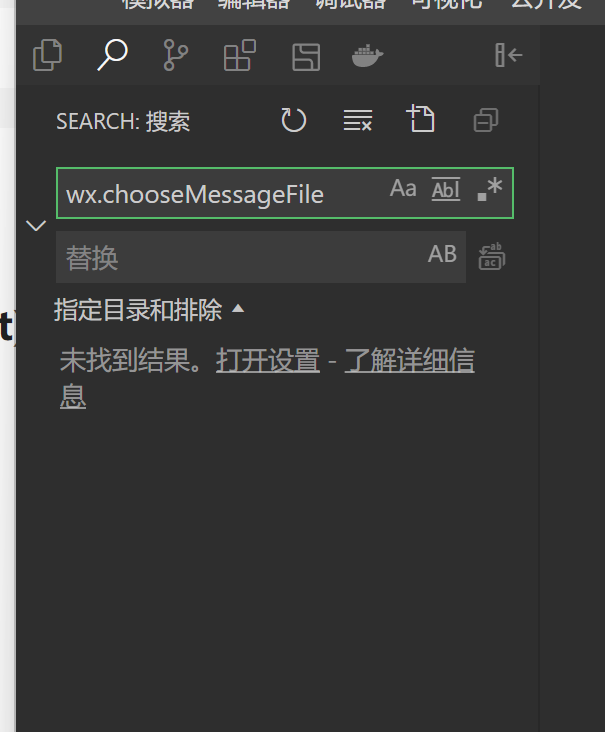The width and height of the screenshot is (605, 732).
Task: Open the Docker whale icon
Action: (x=368, y=56)
